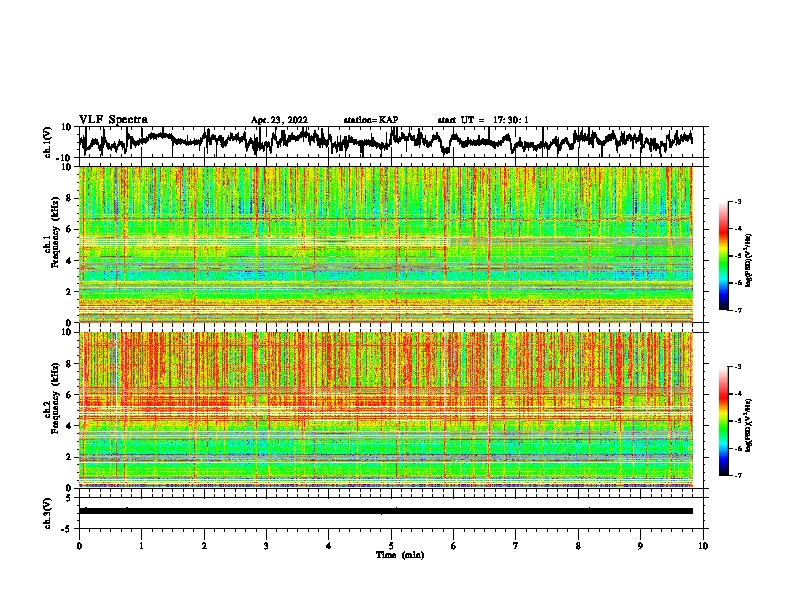
Task: Click time axis tick label "6"
Action: 453,546
